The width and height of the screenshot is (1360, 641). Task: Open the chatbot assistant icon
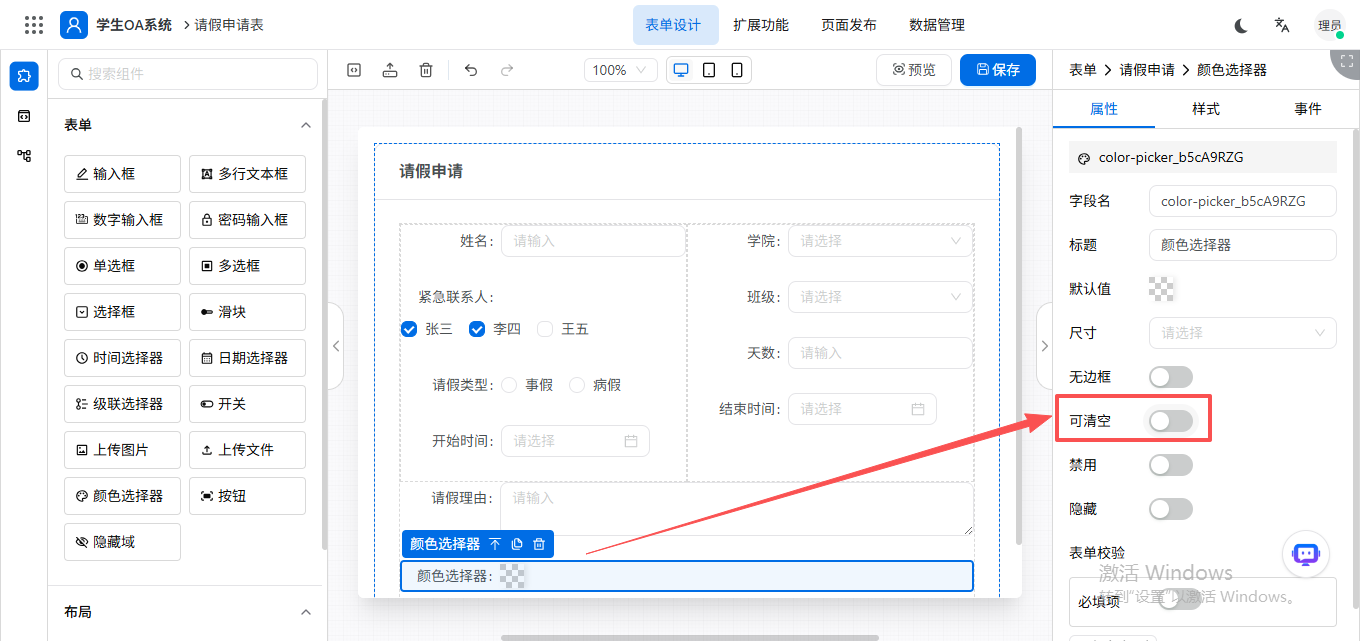pos(1306,554)
